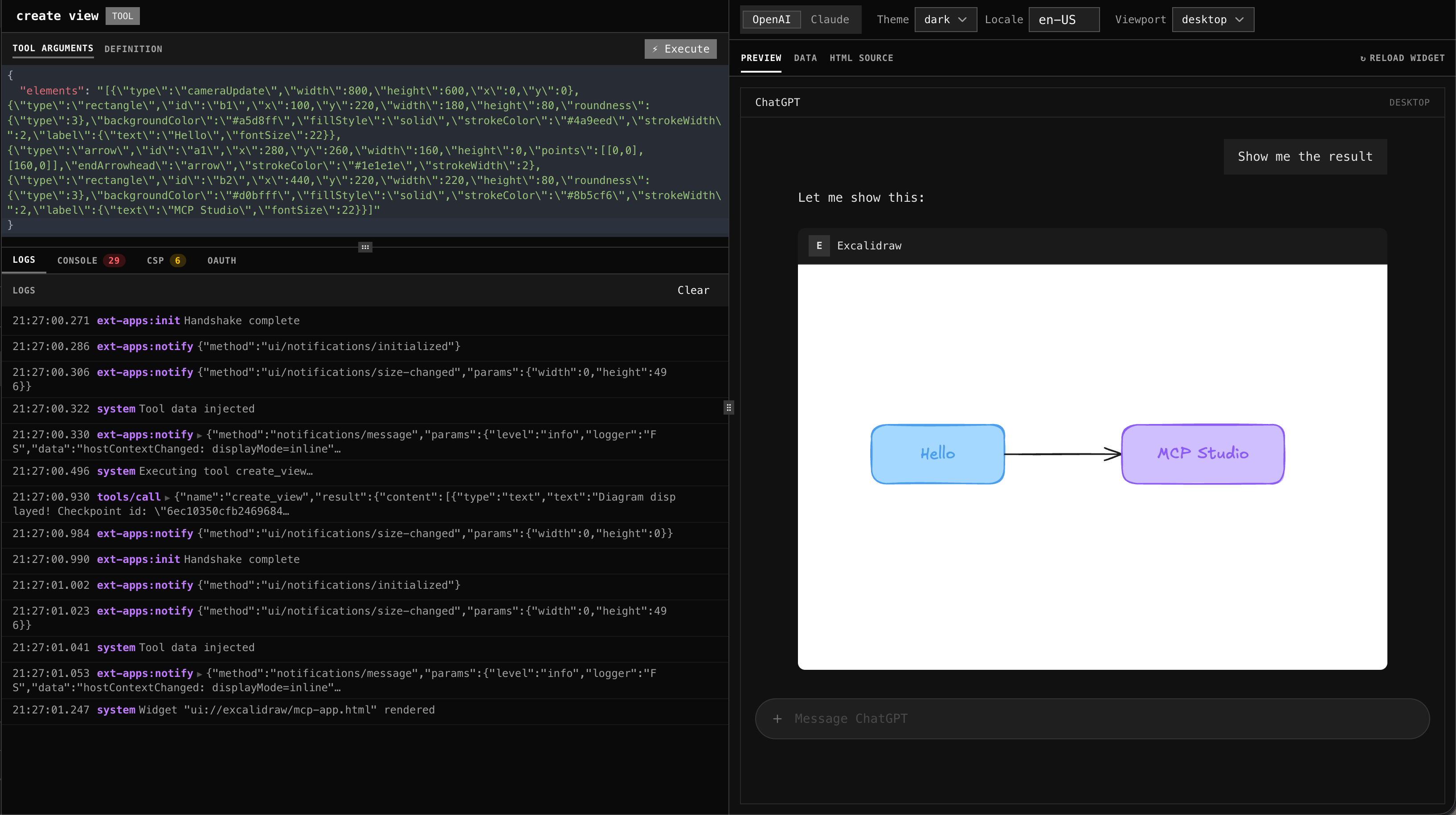The width and height of the screenshot is (1456, 815).
Task: Click the horizontal panel resize grip handle
Action: coord(365,247)
